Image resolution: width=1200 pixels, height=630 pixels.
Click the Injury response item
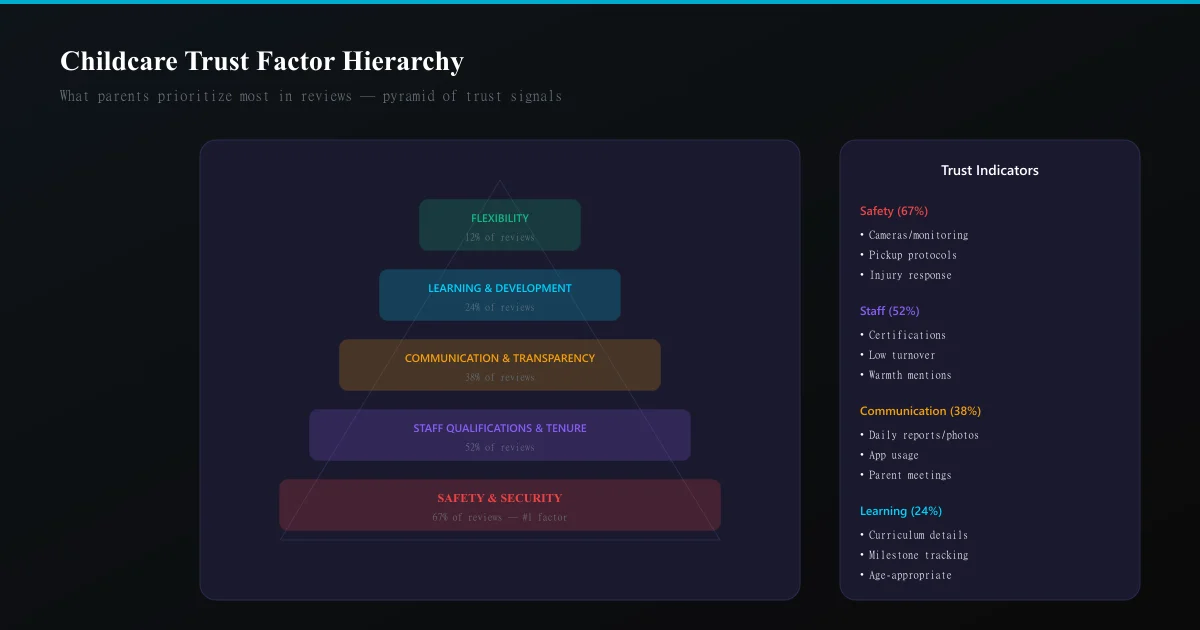tap(906, 275)
